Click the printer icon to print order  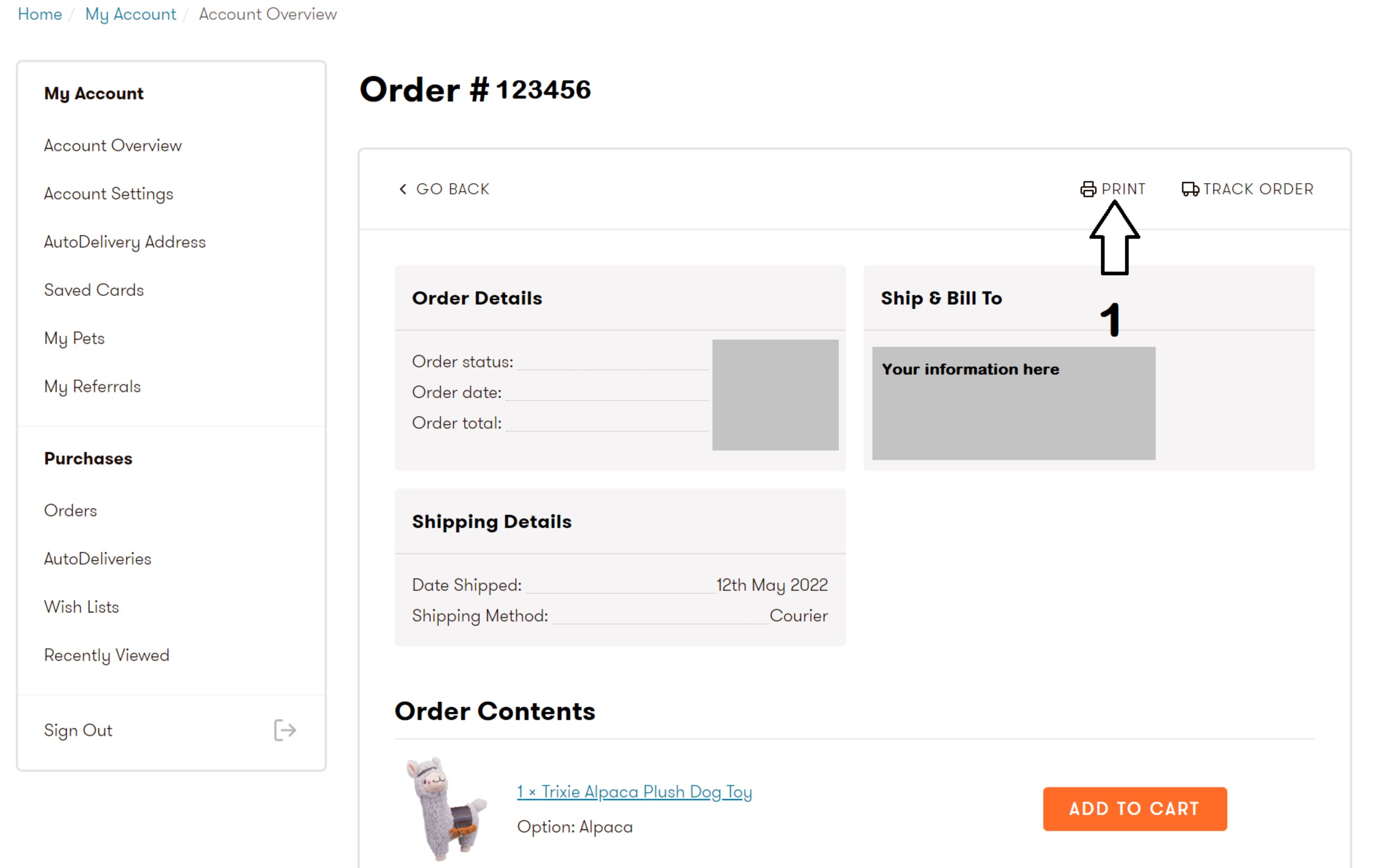click(1089, 189)
